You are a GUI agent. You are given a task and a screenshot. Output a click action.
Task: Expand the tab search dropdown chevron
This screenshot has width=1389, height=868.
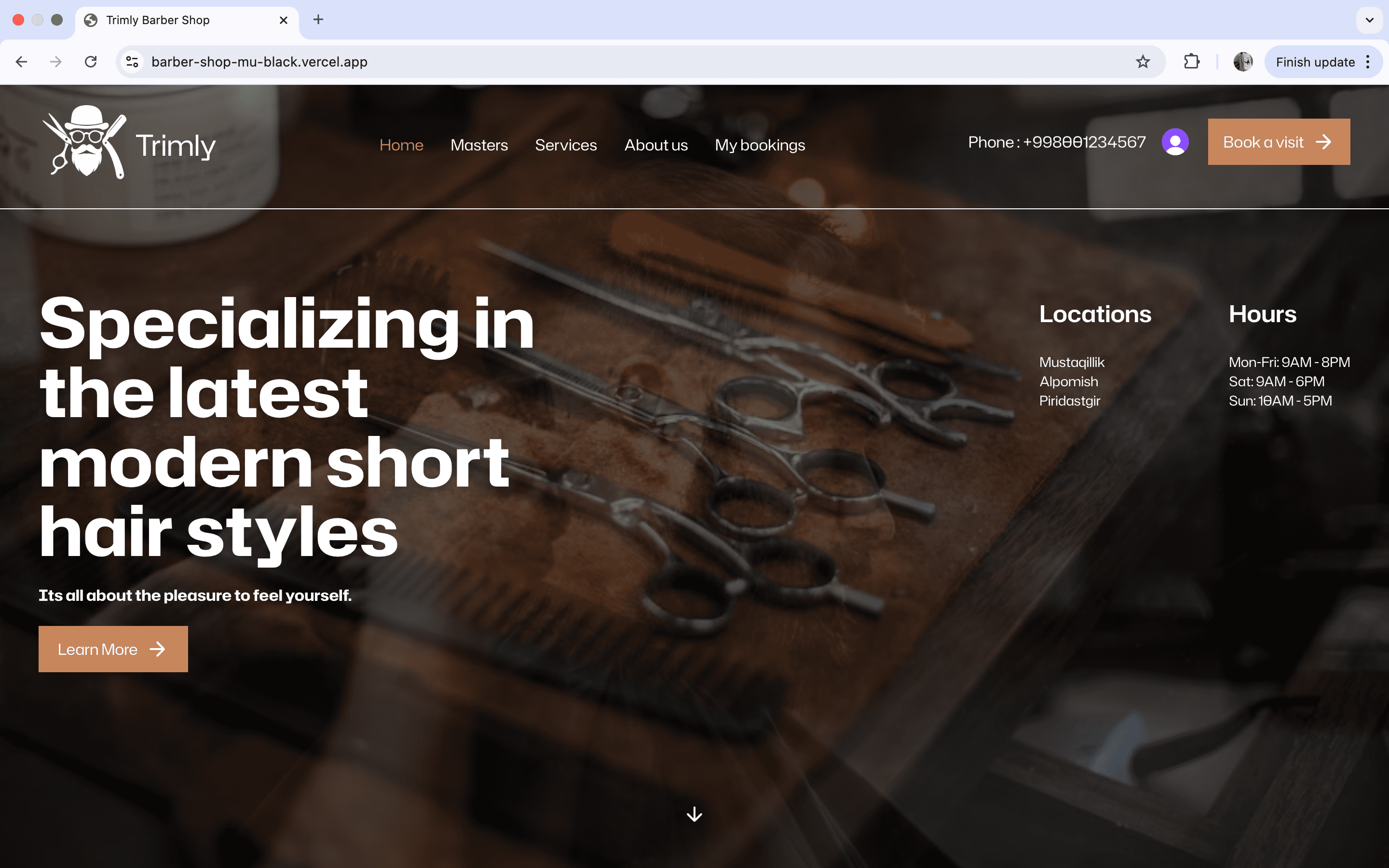pyautogui.click(x=1369, y=20)
